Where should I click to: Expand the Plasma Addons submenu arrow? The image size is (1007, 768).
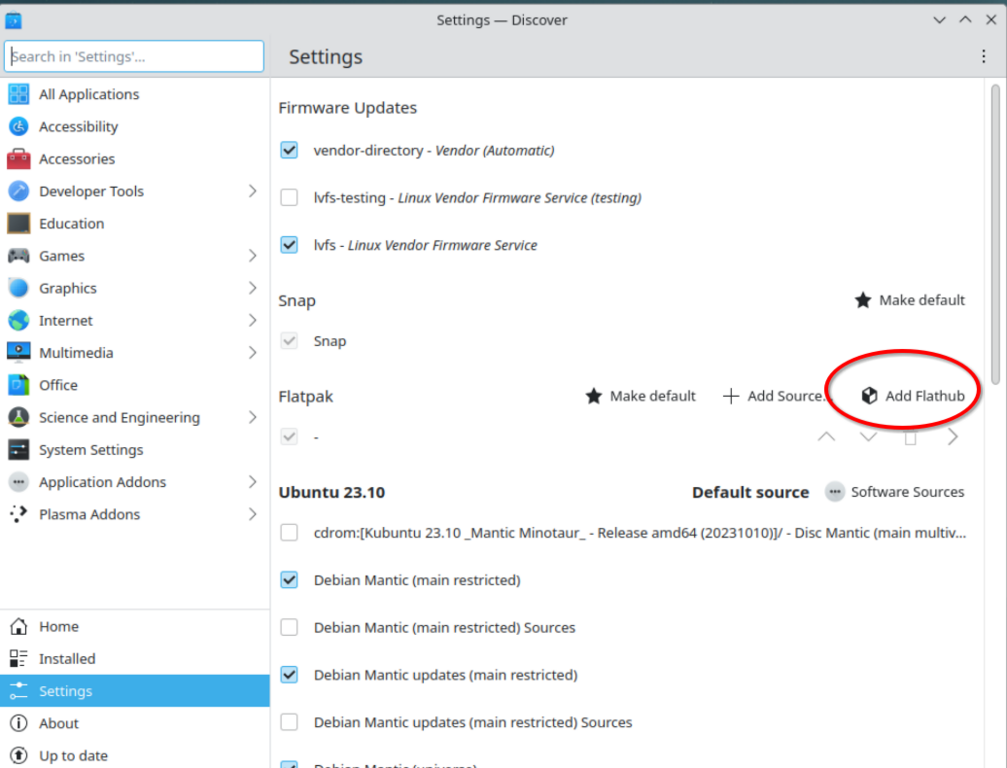(252, 514)
